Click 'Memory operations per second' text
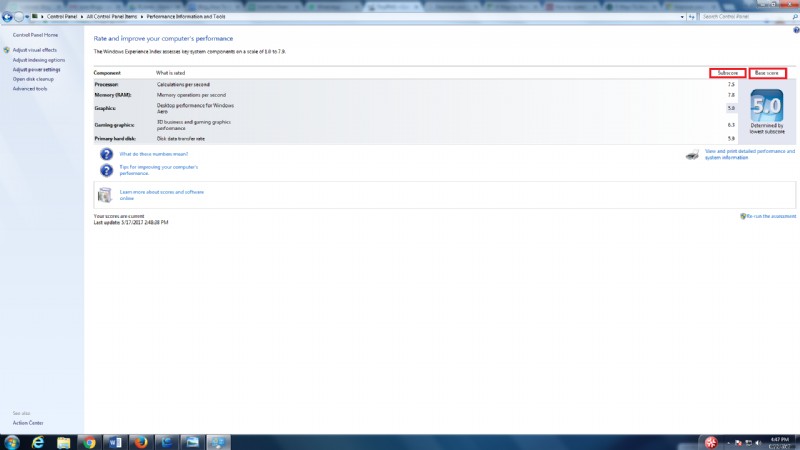This screenshot has height=450, width=800. click(191, 95)
